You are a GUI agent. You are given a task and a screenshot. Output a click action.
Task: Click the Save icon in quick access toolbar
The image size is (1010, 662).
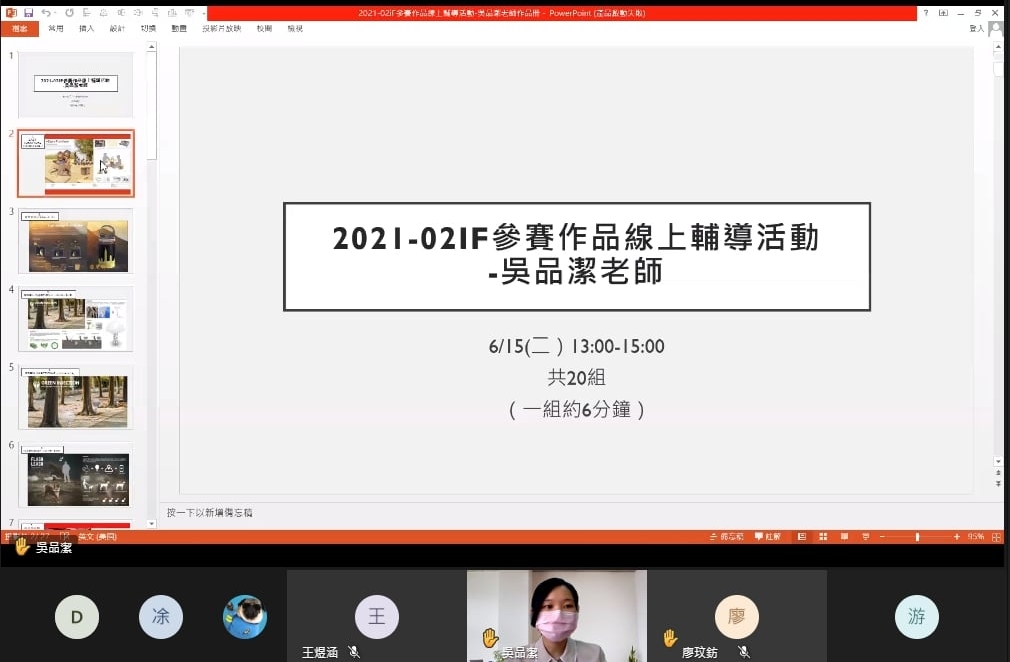point(28,13)
